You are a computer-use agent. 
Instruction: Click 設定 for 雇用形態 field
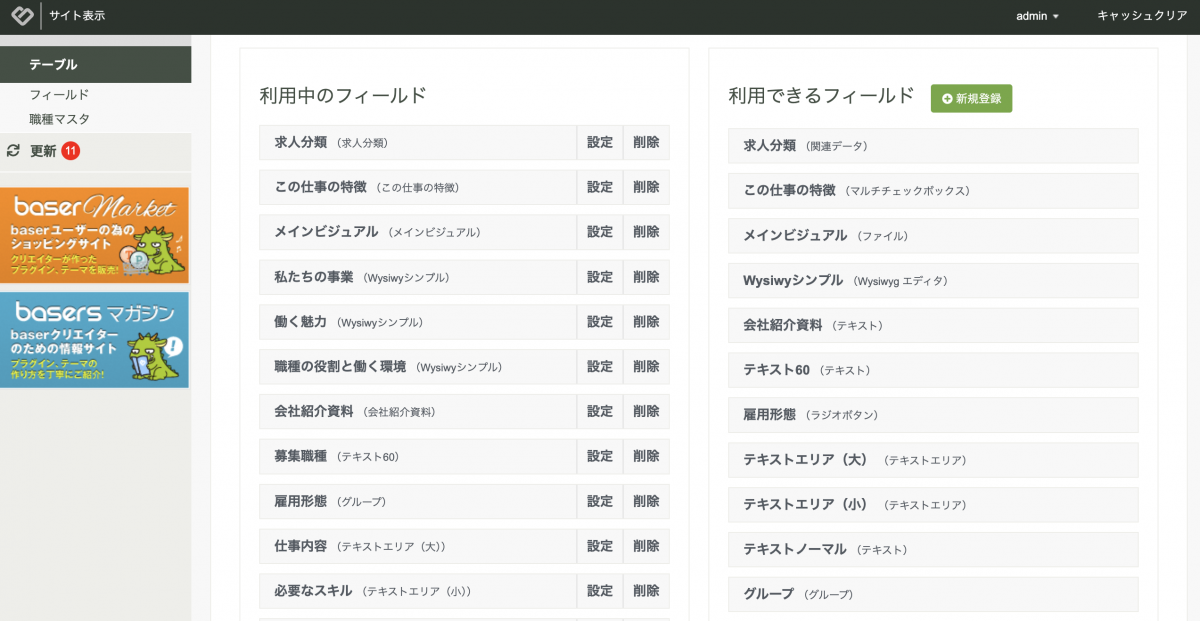coord(600,501)
